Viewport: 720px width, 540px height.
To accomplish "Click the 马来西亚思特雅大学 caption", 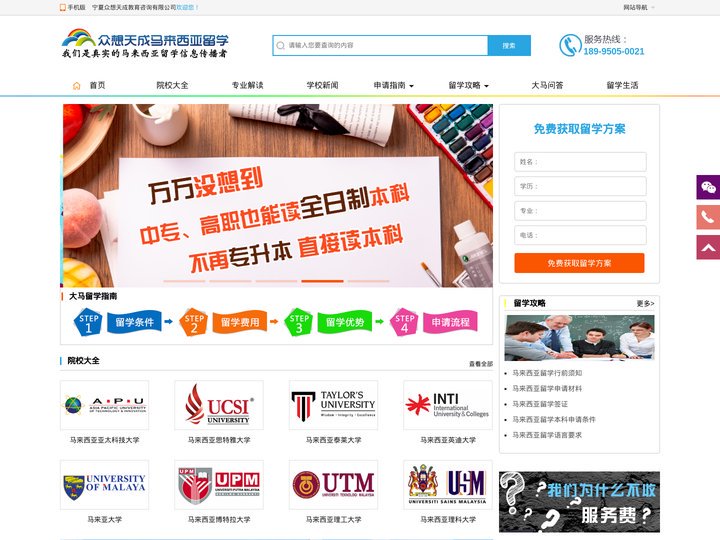I will [x=219, y=440].
